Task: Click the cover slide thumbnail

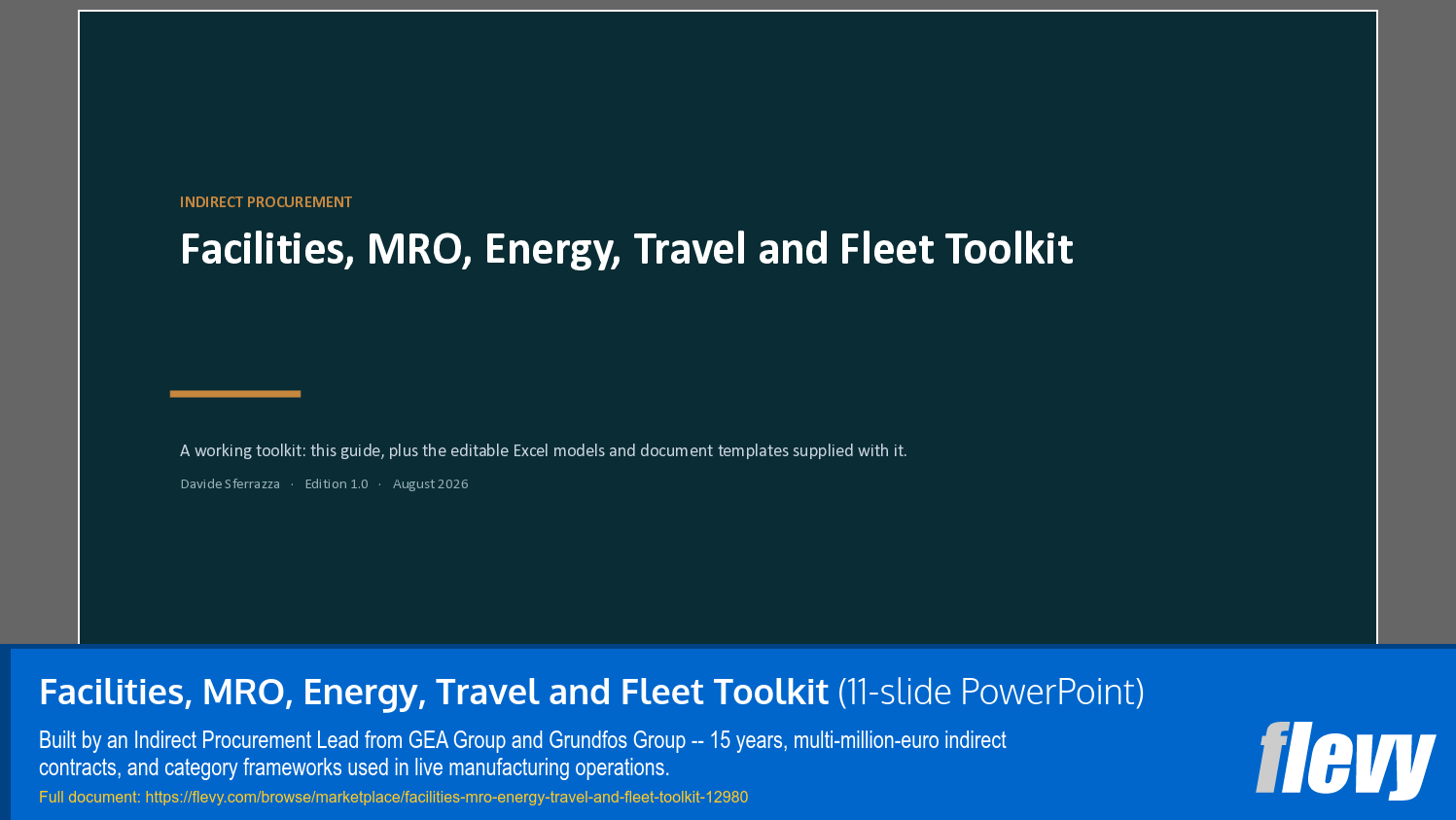Action: coord(728,327)
